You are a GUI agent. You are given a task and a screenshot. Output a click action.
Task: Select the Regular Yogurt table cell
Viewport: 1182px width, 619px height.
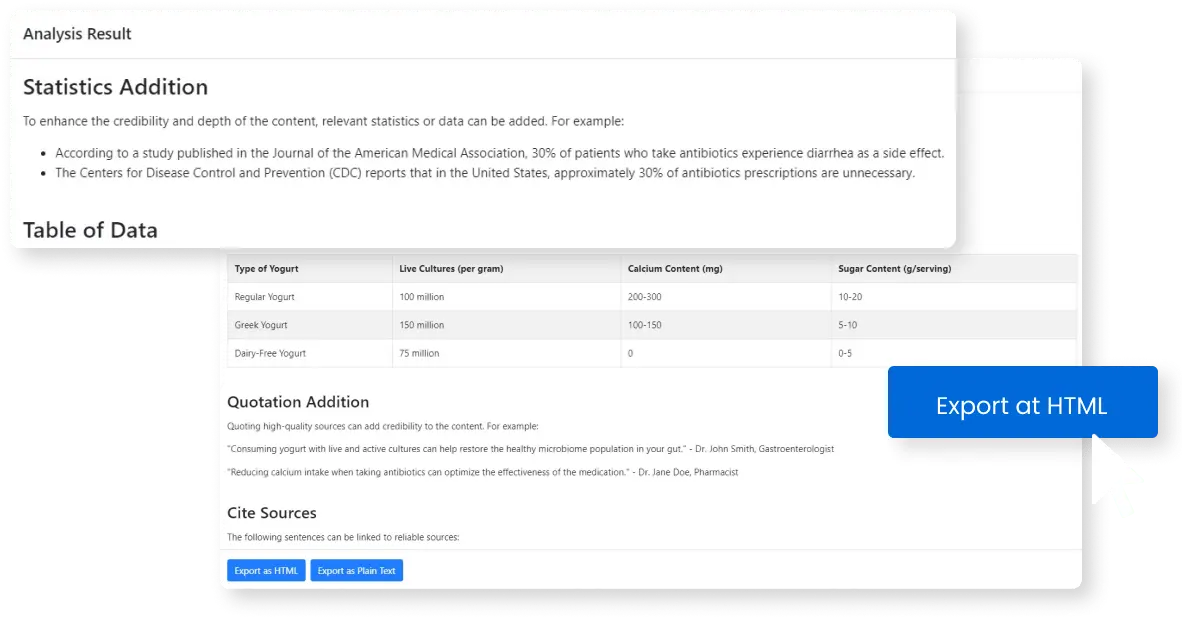pyautogui.click(x=265, y=297)
